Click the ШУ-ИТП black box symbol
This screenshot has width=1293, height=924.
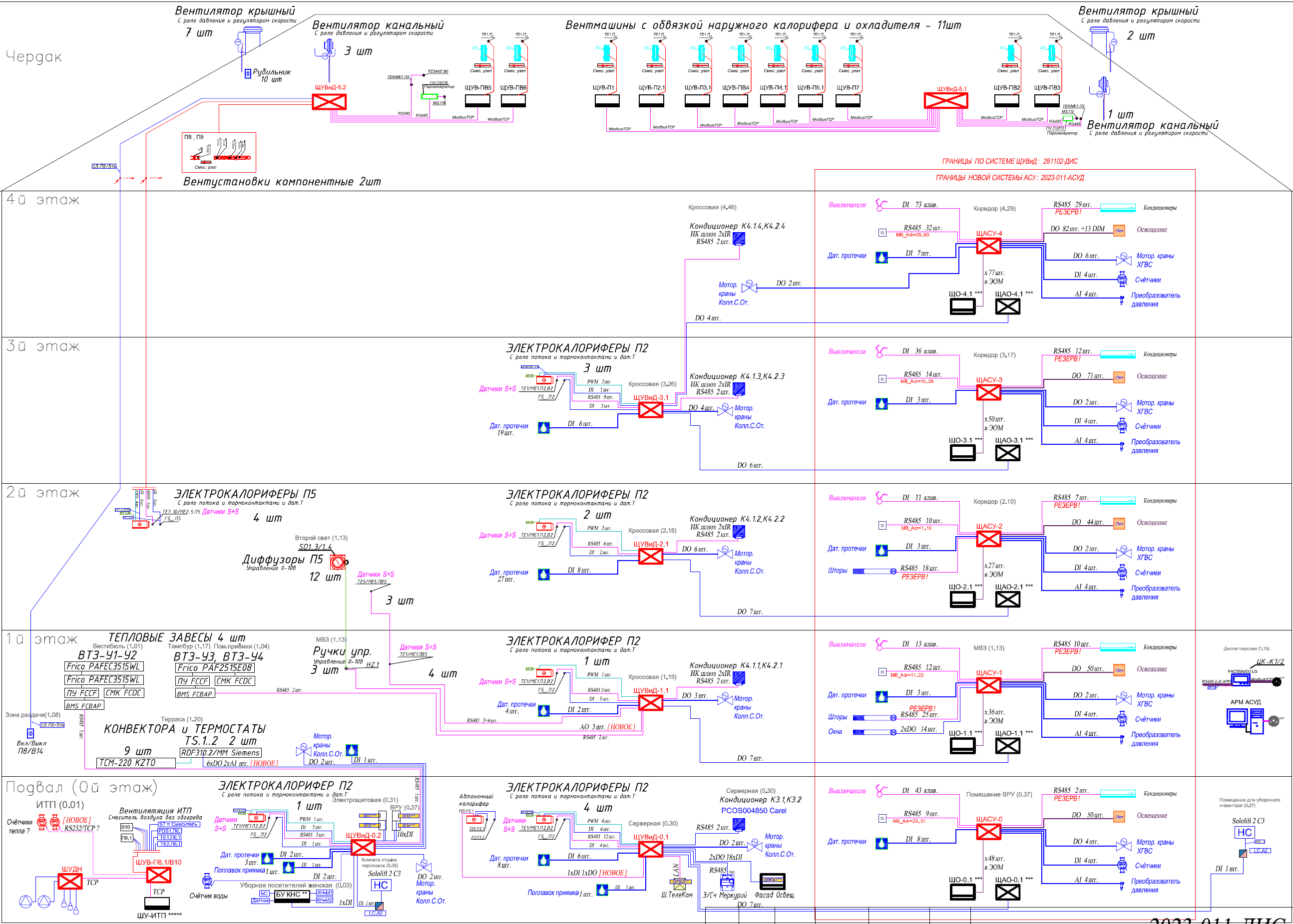click(x=156, y=903)
